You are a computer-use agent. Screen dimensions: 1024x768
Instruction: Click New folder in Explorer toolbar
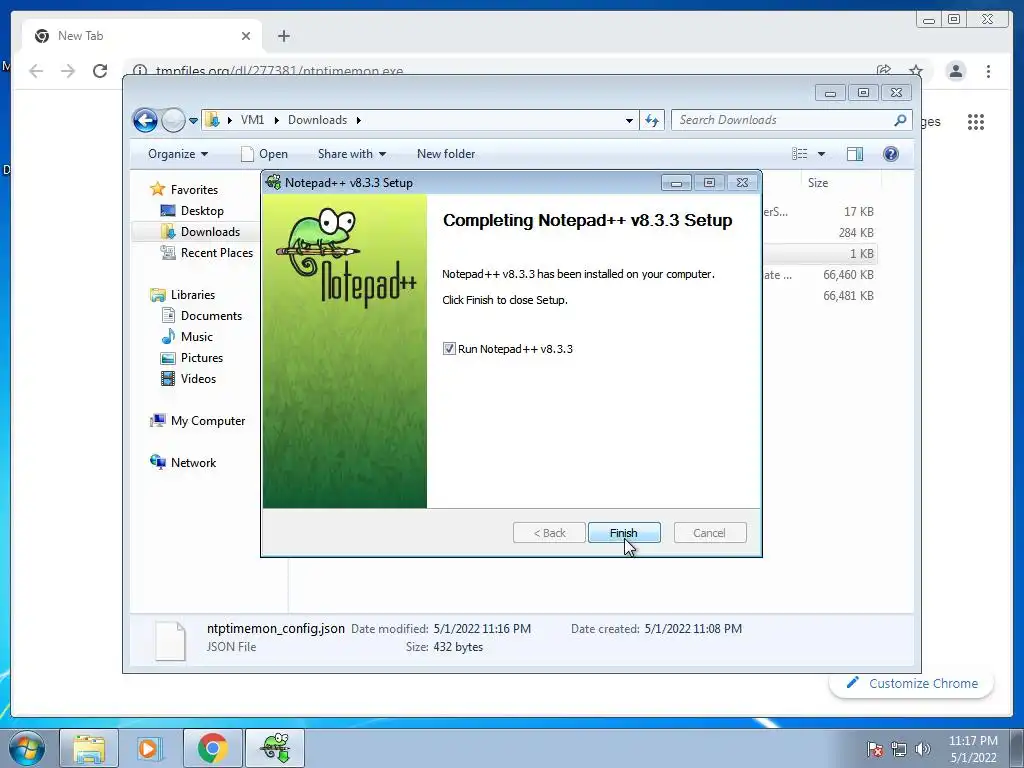[446, 154]
